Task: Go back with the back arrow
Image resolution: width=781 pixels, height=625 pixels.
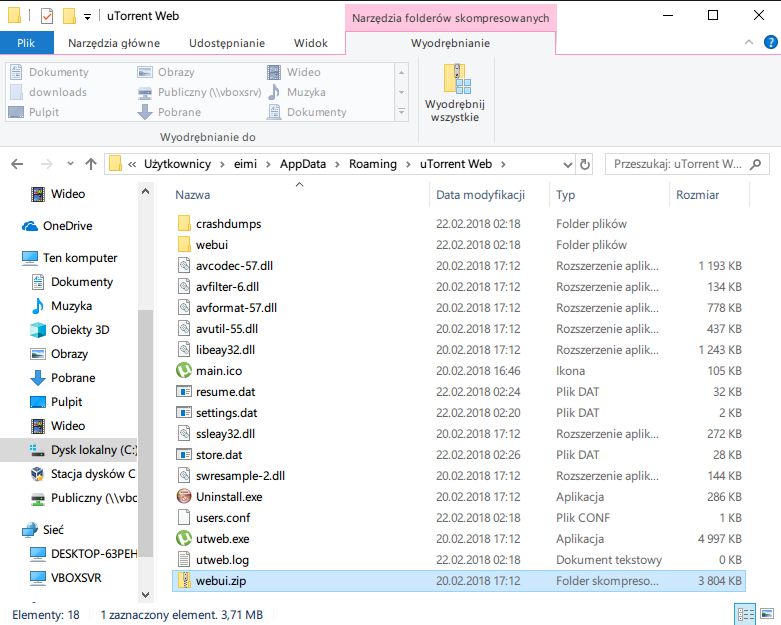Action: tap(17, 164)
